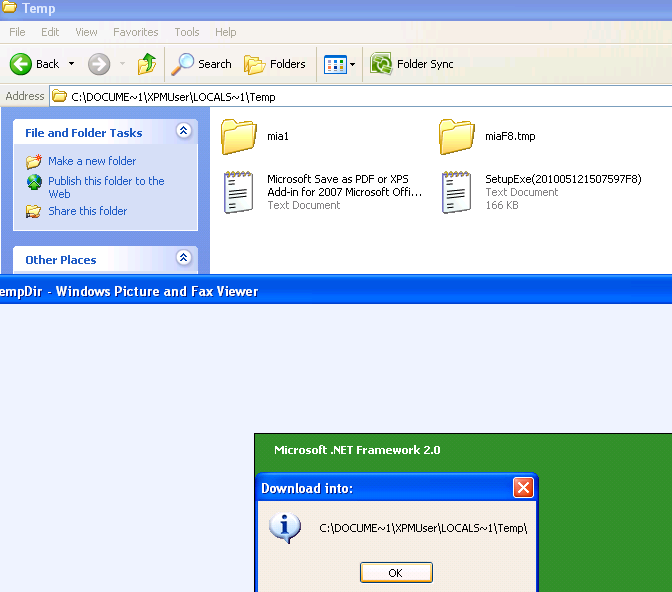Screen dimensions: 672x592
Task: Click the File and Folder Tasks heading
Action: tap(84, 133)
